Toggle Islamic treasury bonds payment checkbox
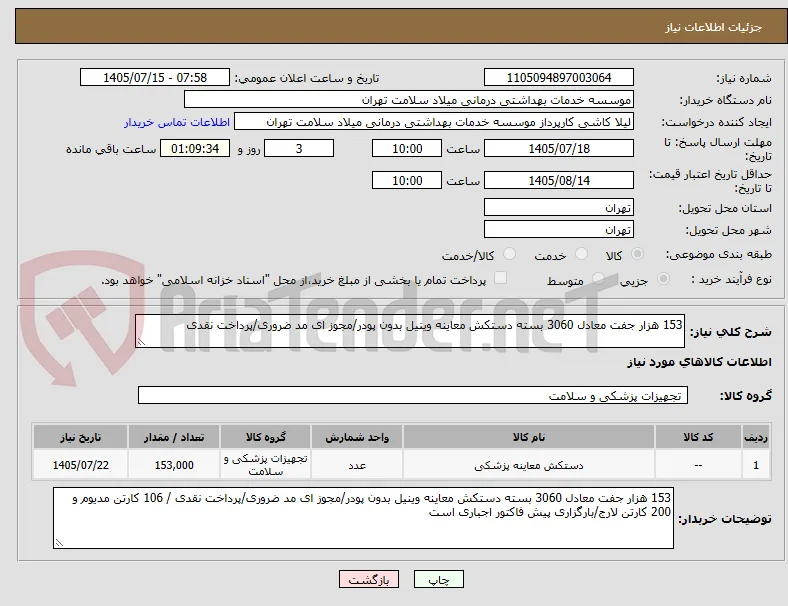This screenshot has height=606, width=788. coord(500,278)
